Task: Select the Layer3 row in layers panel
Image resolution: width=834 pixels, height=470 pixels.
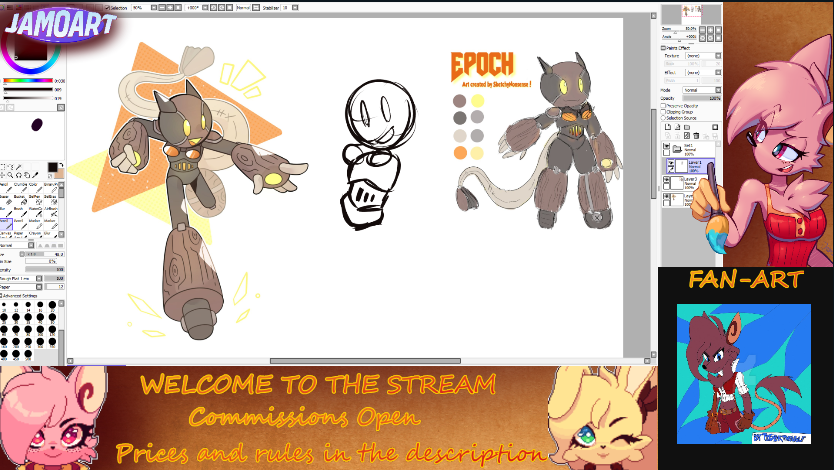Action: pyautogui.click(x=689, y=183)
